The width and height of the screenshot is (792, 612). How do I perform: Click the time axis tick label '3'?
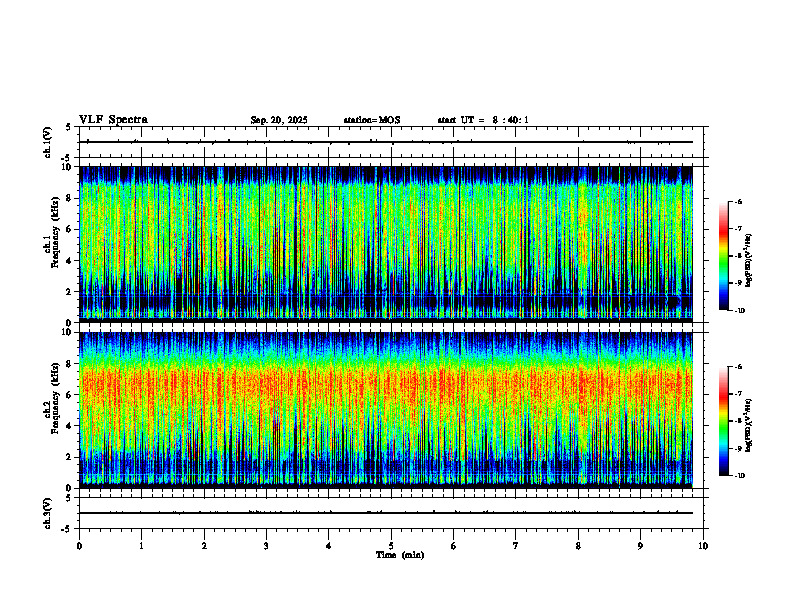click(x=266, y=546)
